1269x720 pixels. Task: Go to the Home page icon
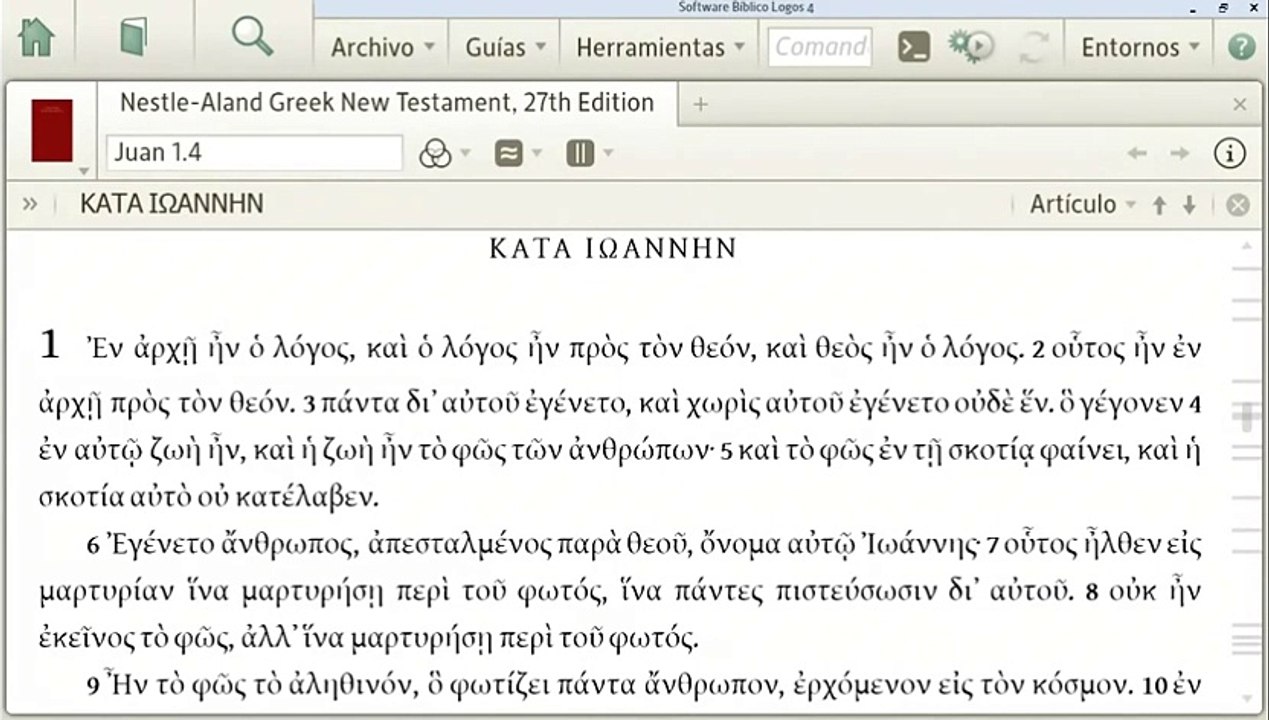(37, 40)
